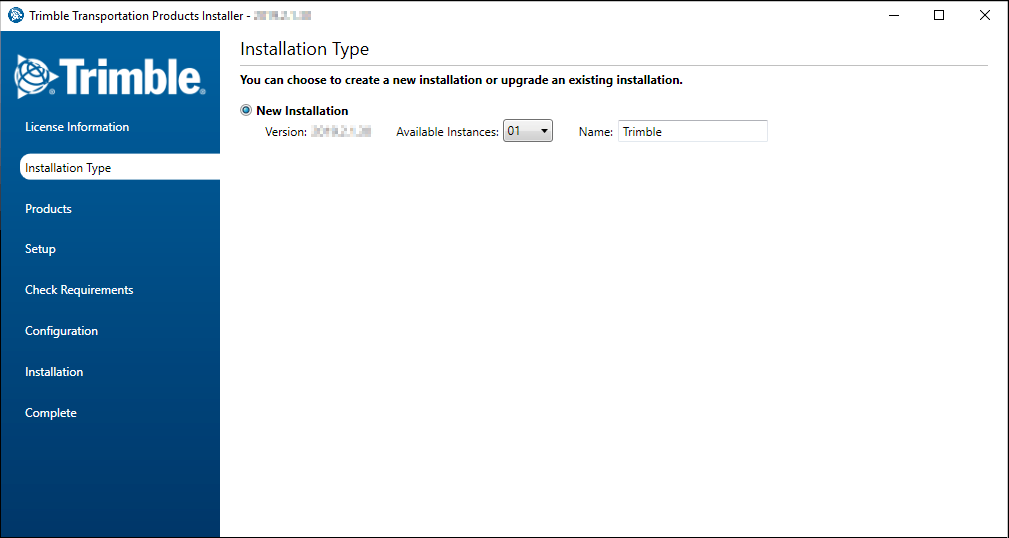Open the Products step in sidebar
The width and height of the screenshot is (1009, 538).
pyautogui.click(x=48, y=209)
